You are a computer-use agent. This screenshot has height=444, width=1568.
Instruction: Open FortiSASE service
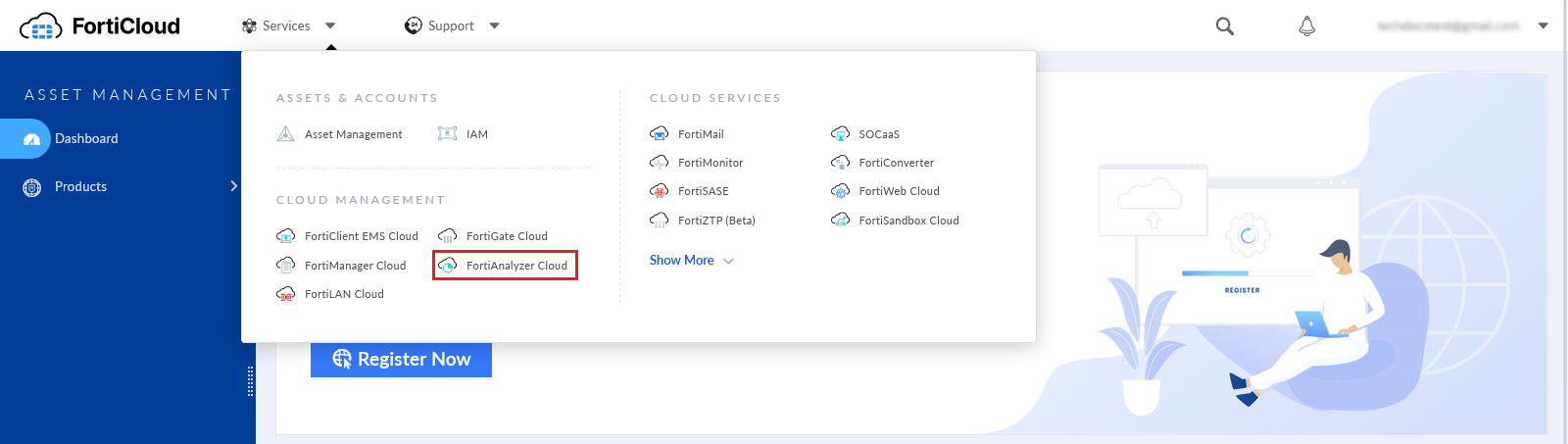(704, 191)
